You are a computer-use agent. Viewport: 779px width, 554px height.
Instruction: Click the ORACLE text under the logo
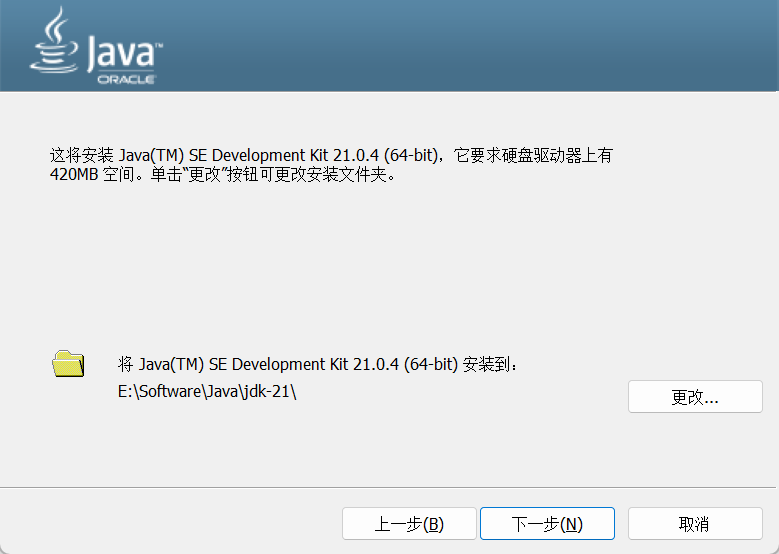coord(125,79)
